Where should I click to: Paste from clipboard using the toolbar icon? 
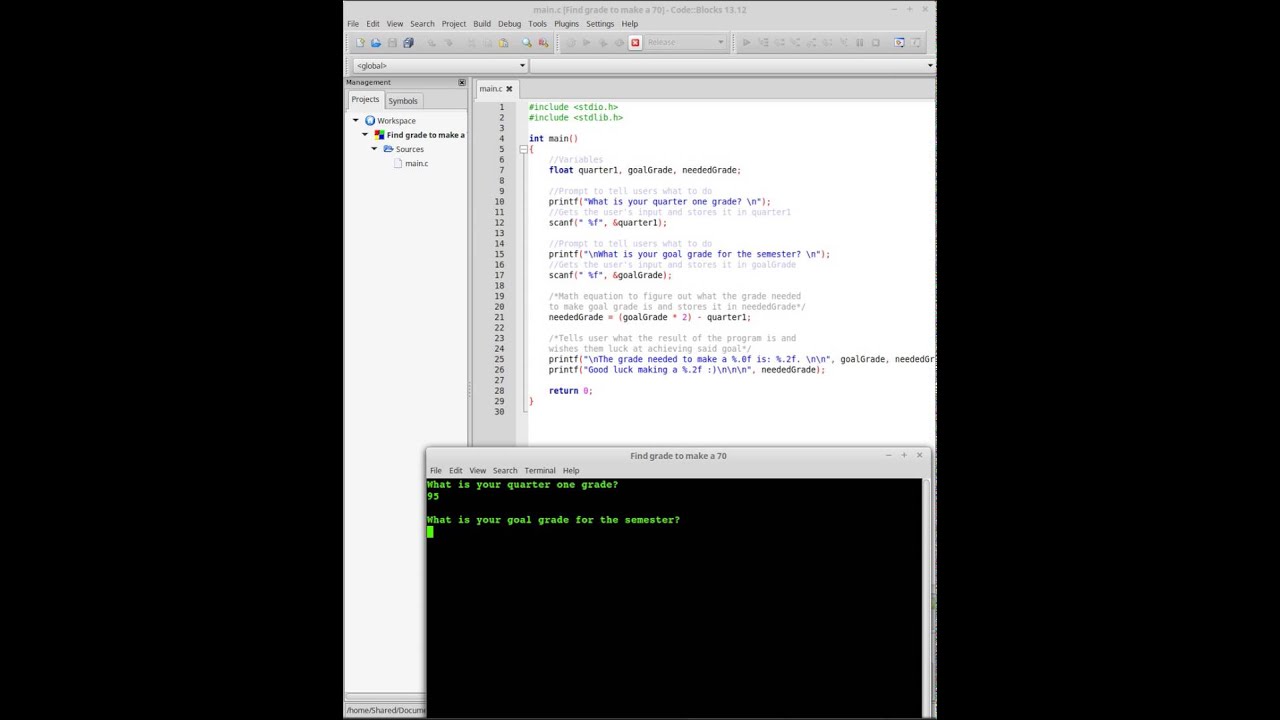(x=503, y=42)
